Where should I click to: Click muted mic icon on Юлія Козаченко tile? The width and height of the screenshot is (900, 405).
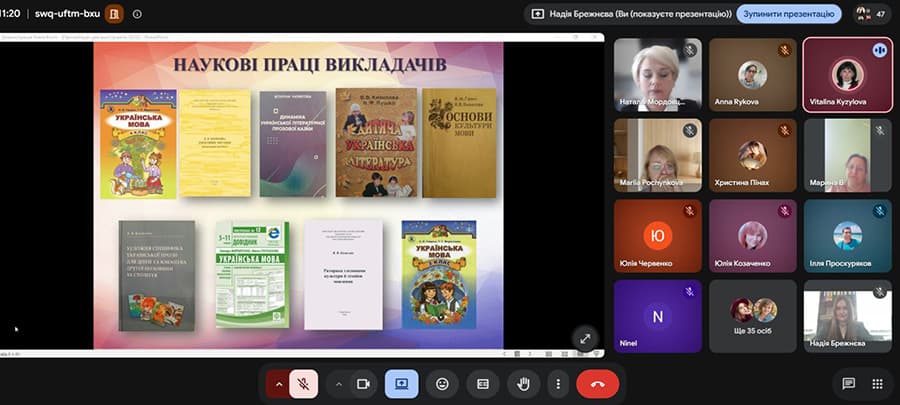coord(785,211)
